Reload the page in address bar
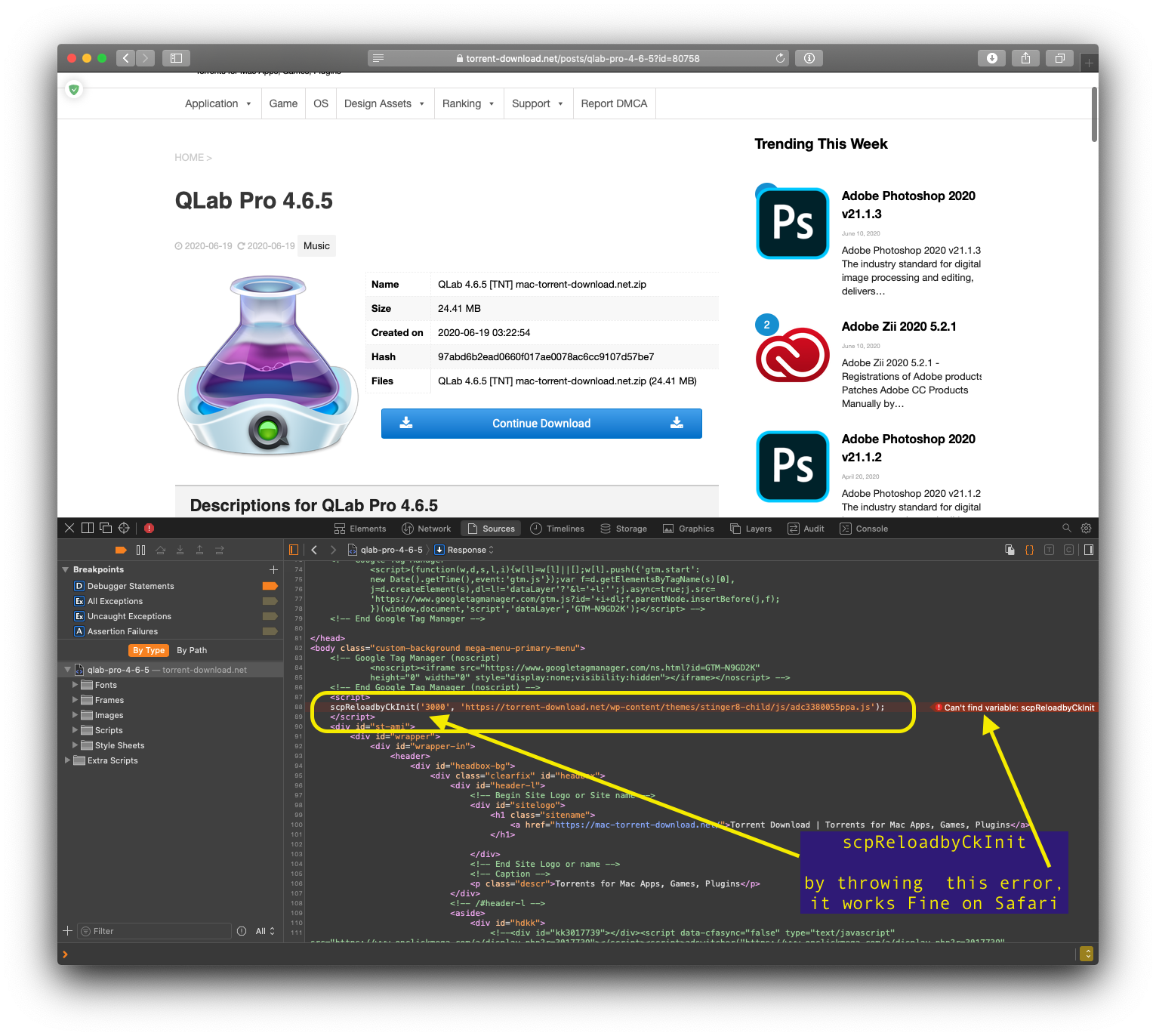Screen dimensions: 1156x1036 click(780, 58)
